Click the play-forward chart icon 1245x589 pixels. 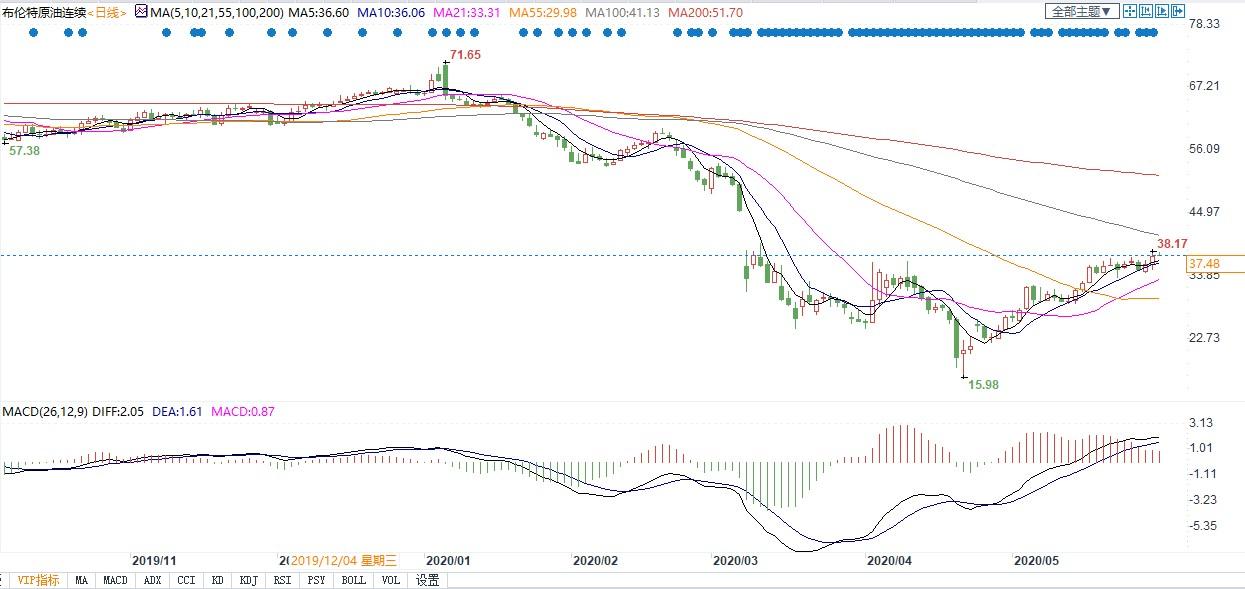1162,12
